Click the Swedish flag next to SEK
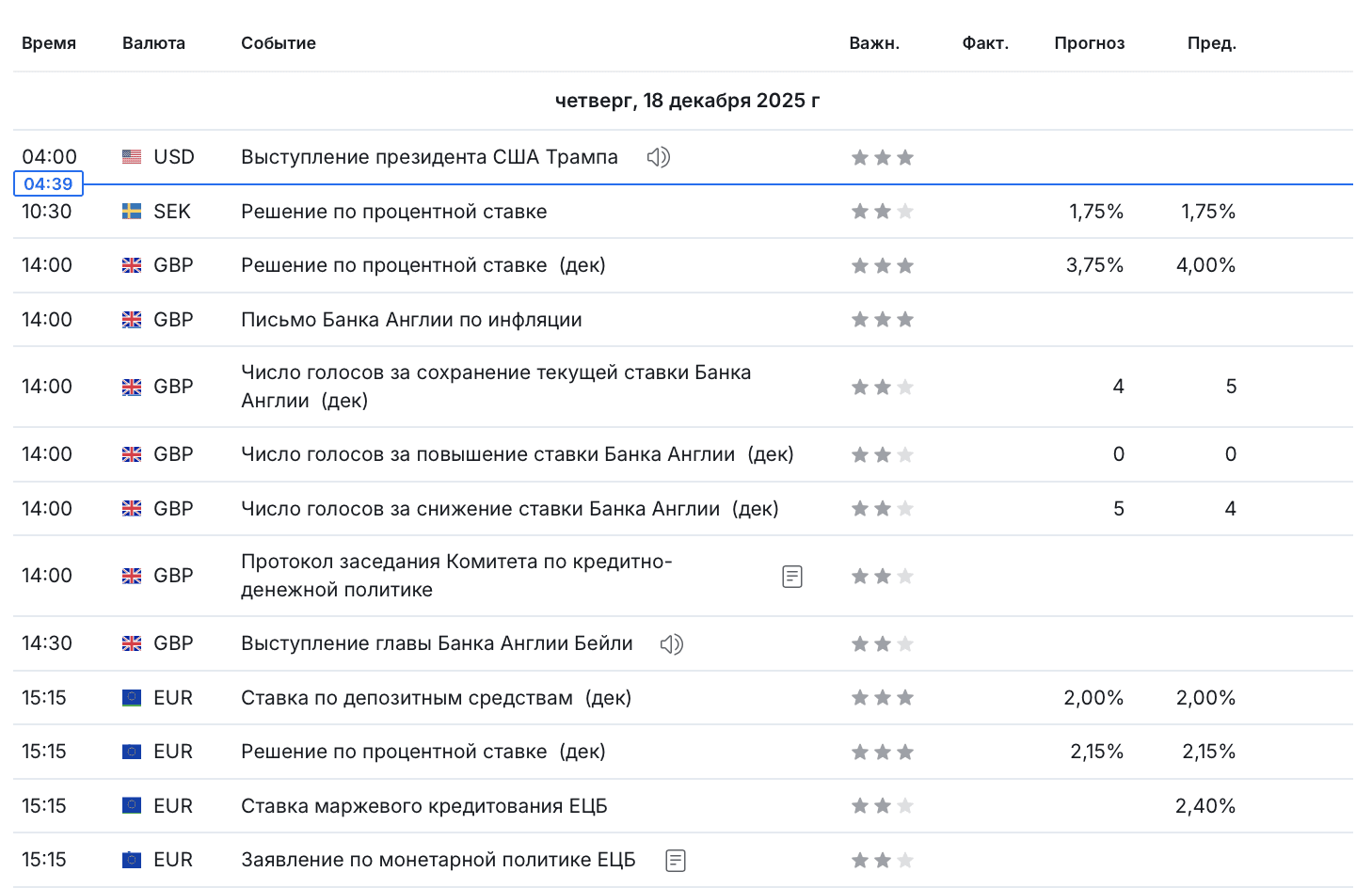 [132, 212]
